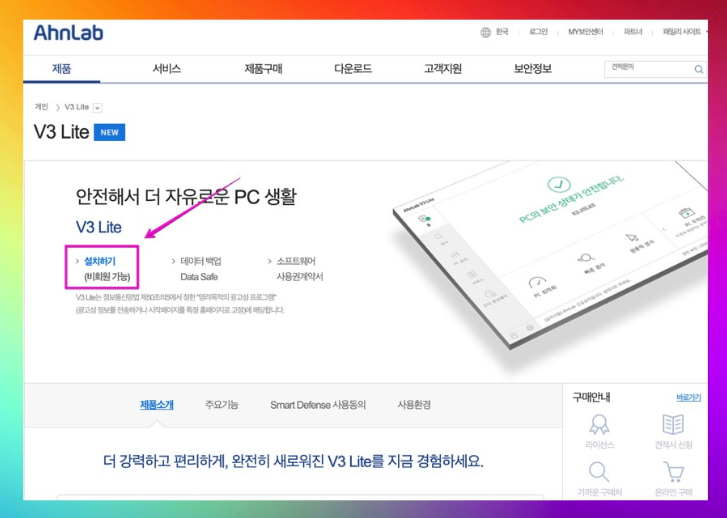
Task: Open the 패밀리 사이트 dropdown
Action: [x=685, y=32]
